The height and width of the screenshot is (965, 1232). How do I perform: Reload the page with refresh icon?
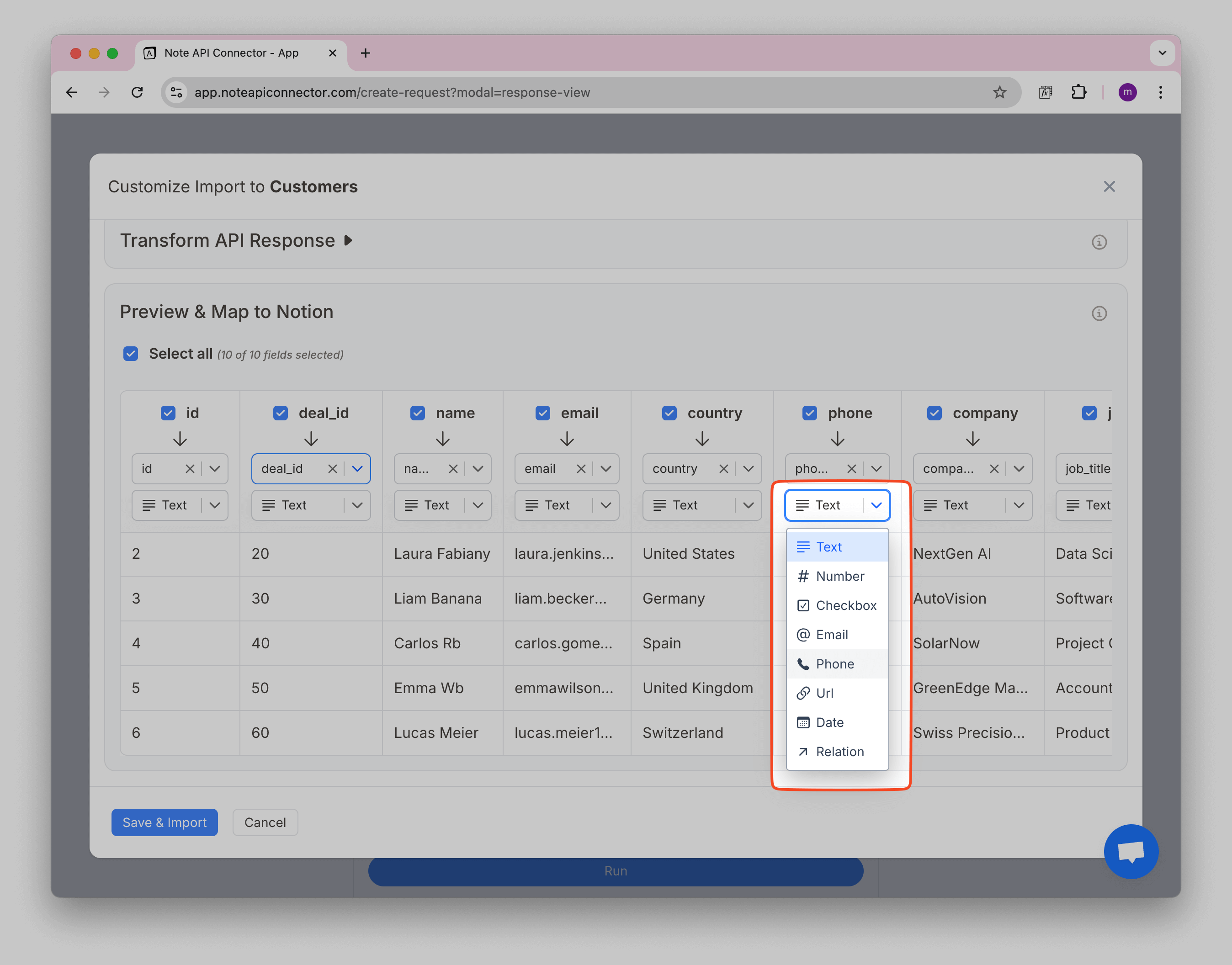click(x=137, y=92)
